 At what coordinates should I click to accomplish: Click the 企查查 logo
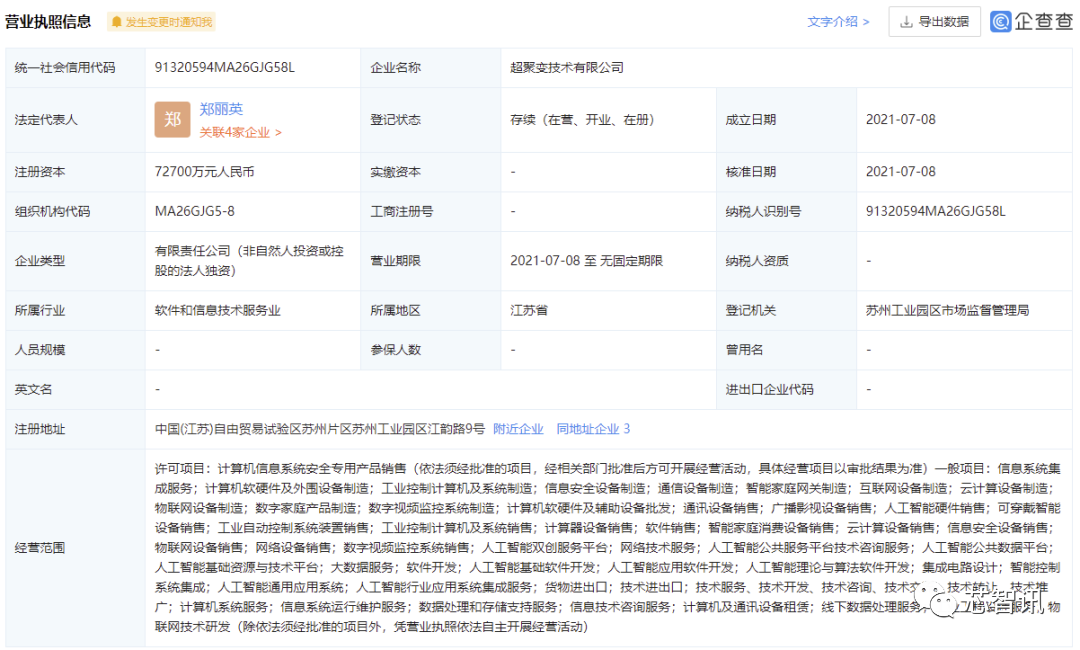(1031, 22)
